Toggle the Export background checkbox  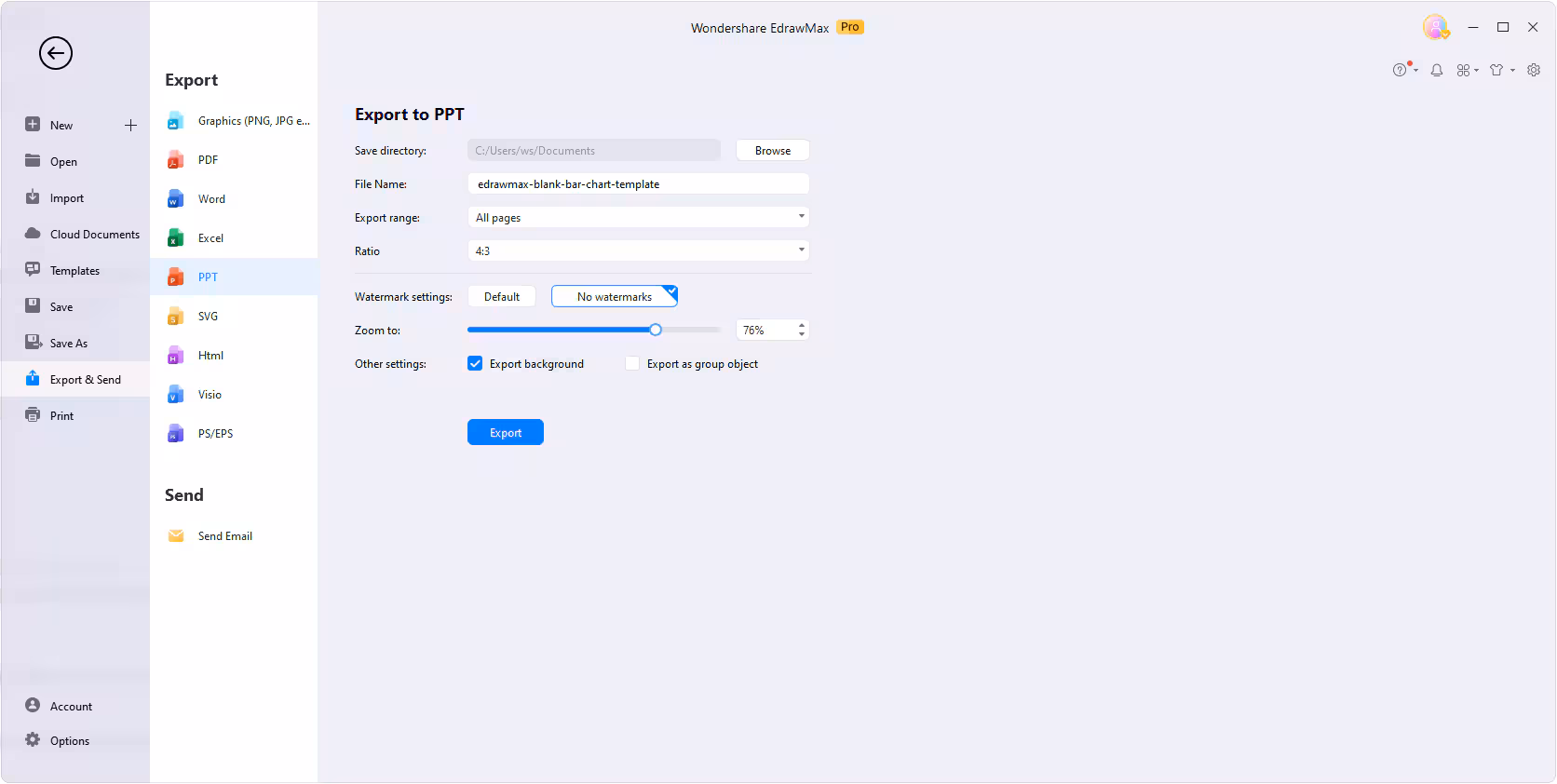click(475, 364)
